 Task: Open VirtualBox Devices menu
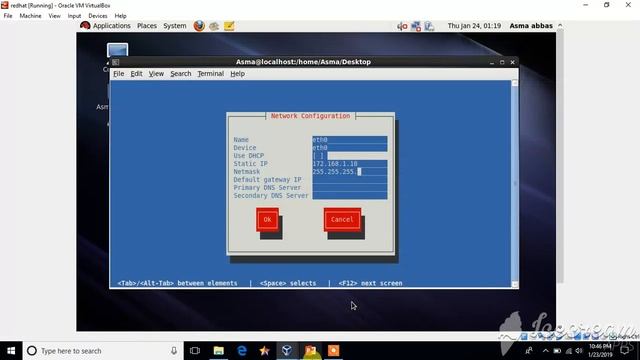(x=98, y=16)
